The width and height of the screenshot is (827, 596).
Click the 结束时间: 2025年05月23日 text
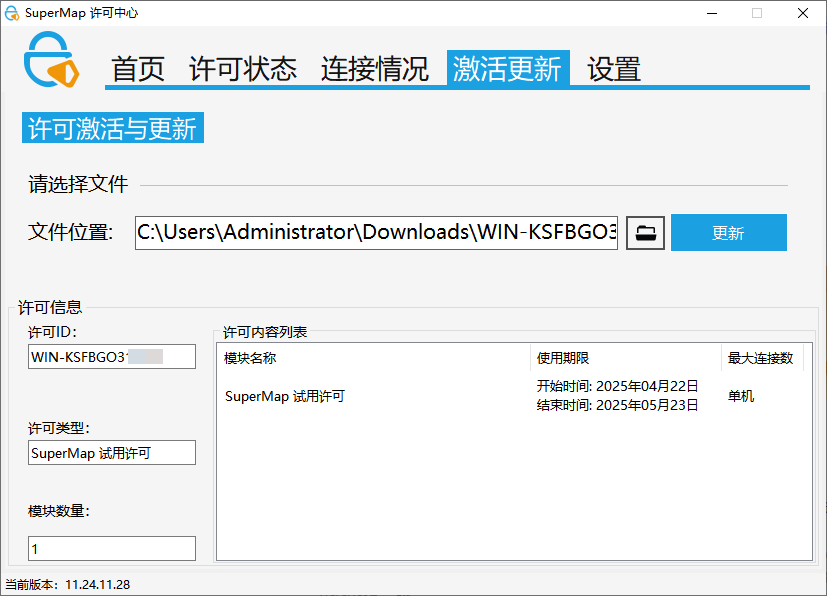617,405
